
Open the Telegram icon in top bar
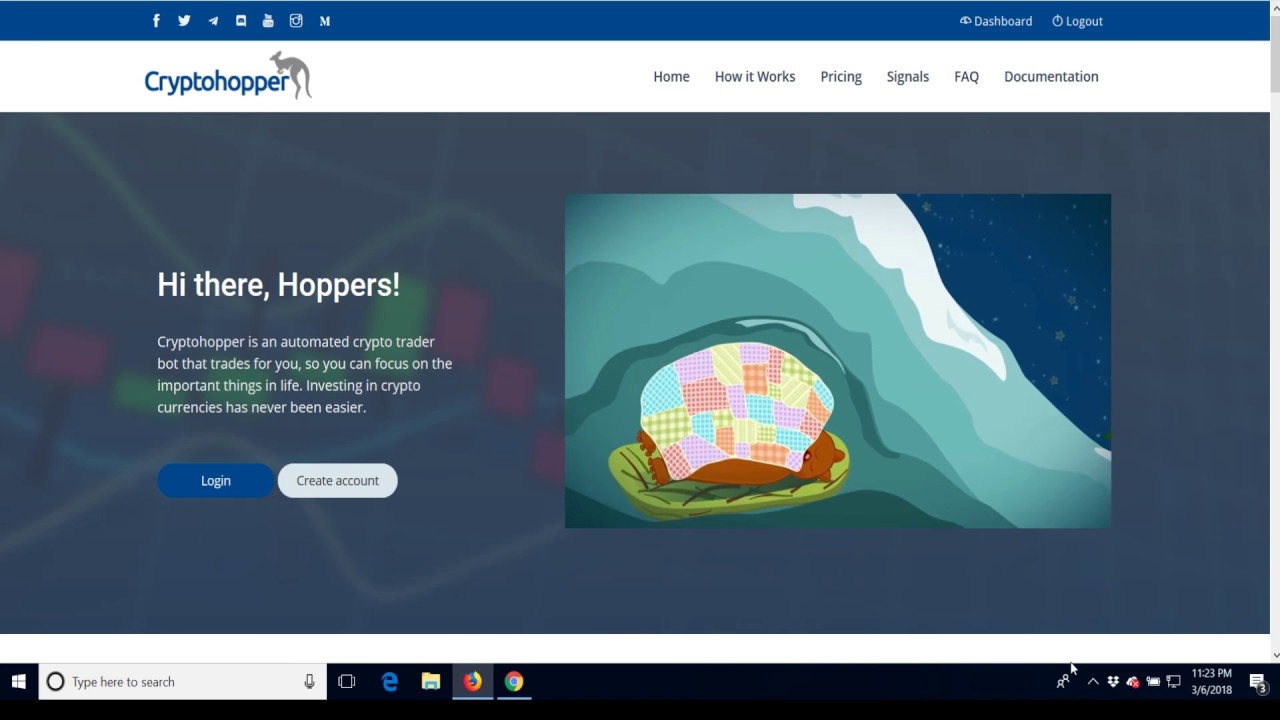click(213, 20)
